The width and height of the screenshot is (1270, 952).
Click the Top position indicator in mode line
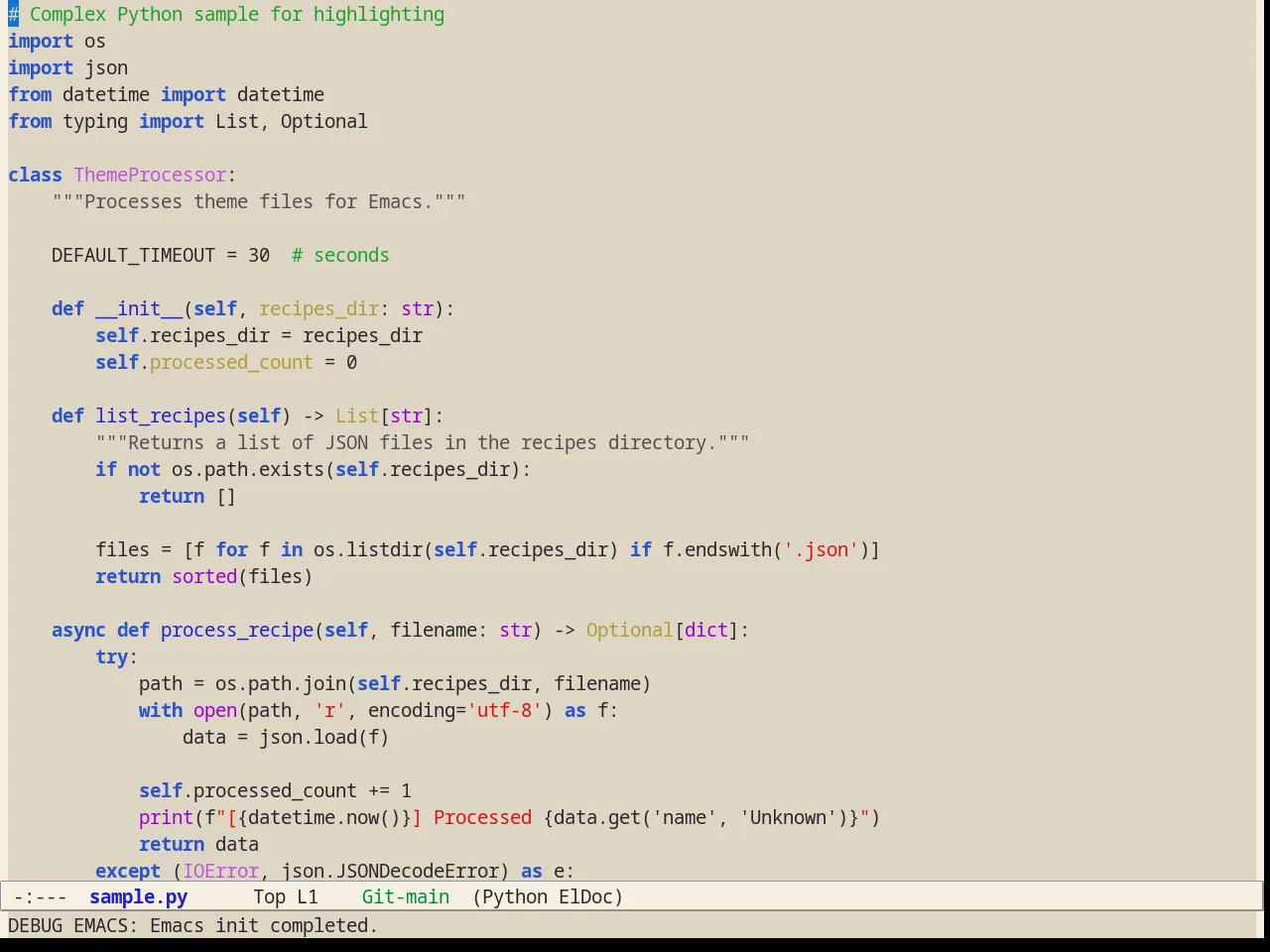[x=269, y=897]
